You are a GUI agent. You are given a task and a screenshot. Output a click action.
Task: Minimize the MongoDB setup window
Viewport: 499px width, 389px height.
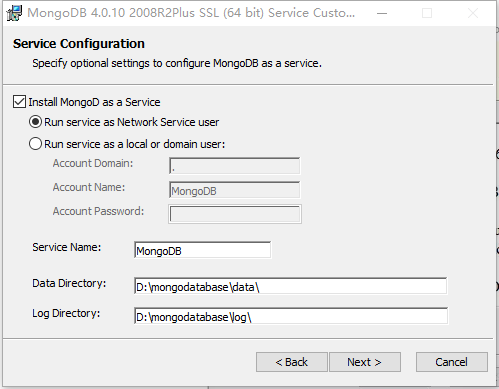(x=382, y=13)
